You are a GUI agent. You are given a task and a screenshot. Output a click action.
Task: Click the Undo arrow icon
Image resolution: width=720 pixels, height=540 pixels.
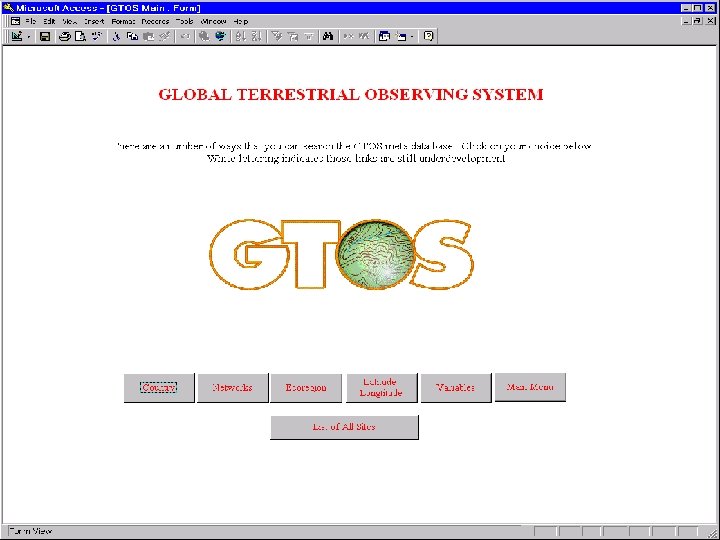185,36
